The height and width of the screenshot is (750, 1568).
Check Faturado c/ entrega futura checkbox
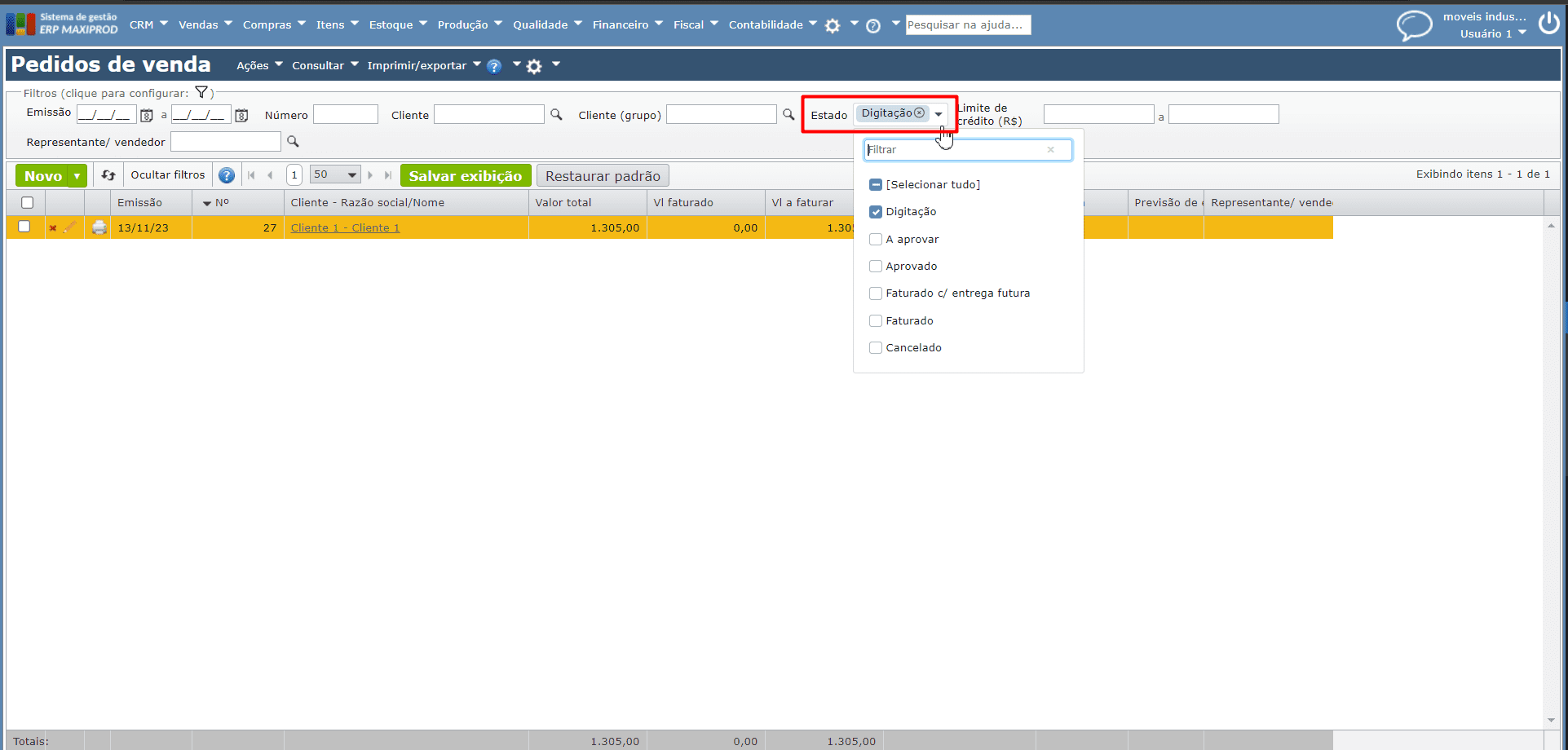click(x=876, y=293)
